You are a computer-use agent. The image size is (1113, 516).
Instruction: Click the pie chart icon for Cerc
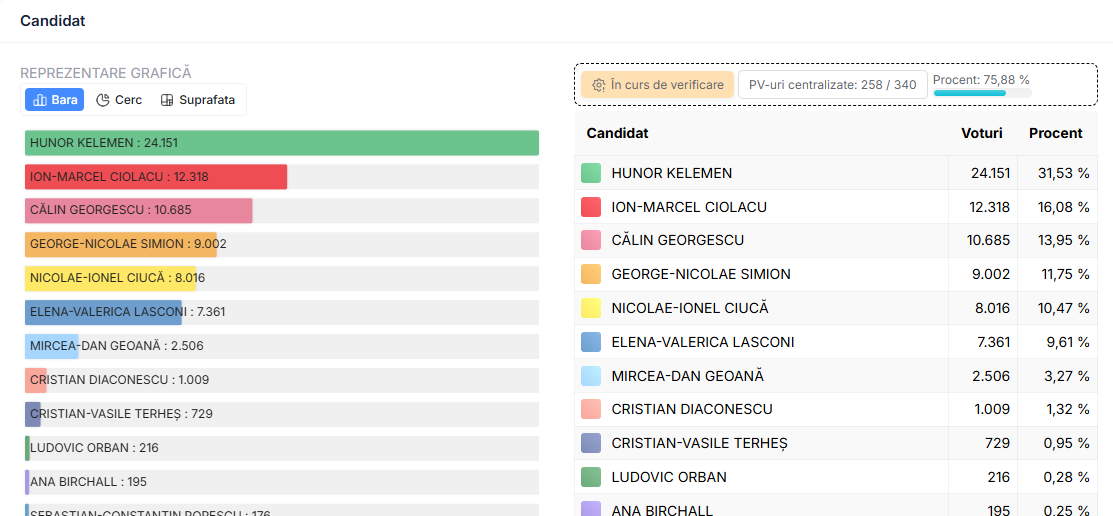[x=103, y=100]
